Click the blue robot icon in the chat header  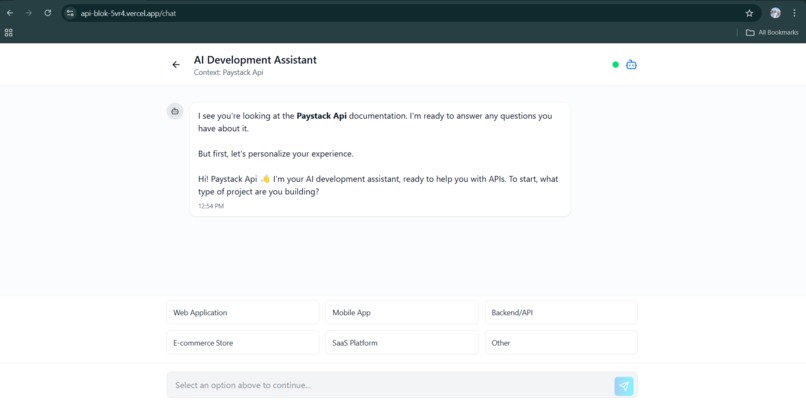point(631,65)
